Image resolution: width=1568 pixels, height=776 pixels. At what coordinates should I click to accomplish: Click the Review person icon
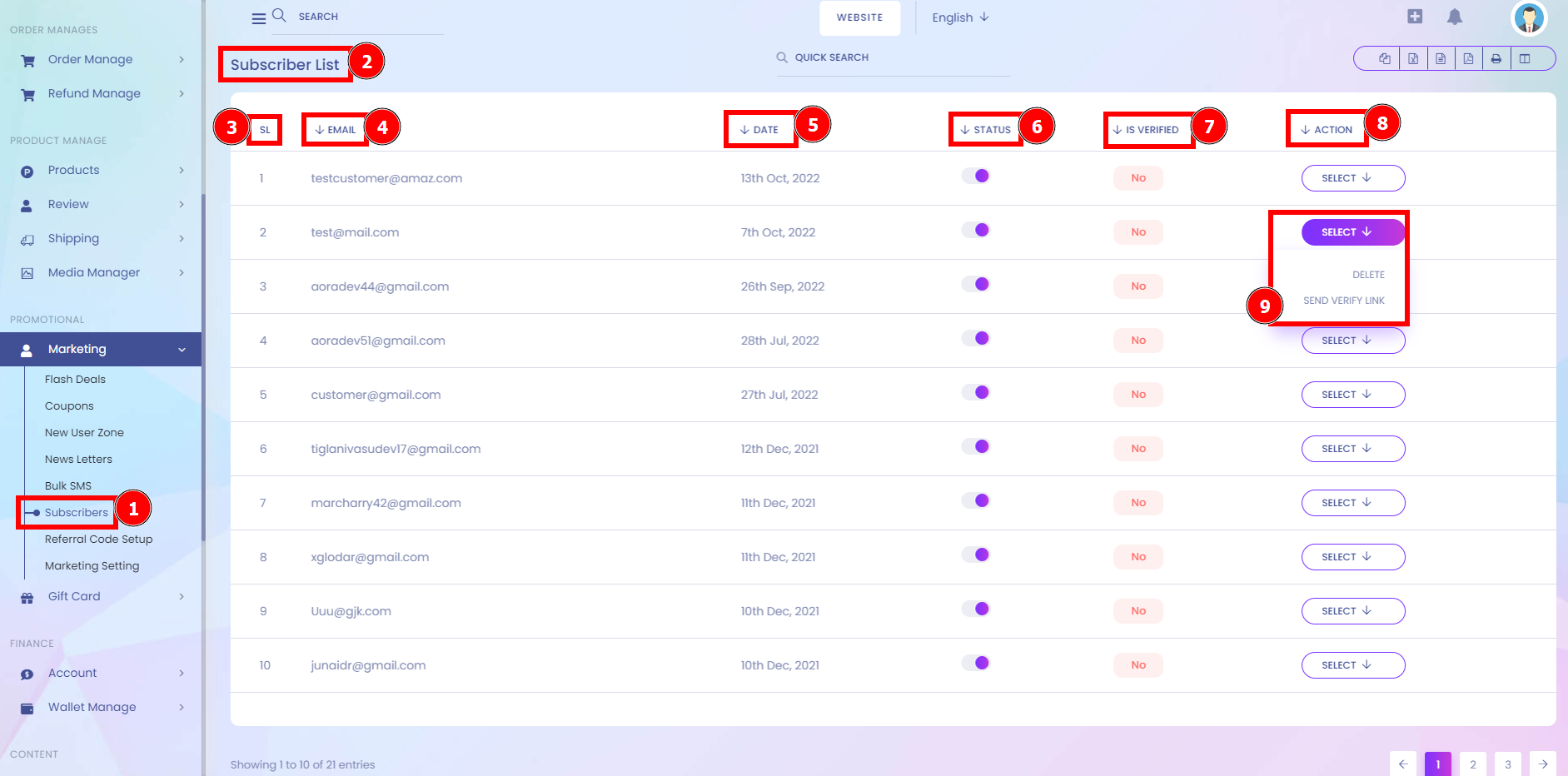pyautogui.click(x=27, y=205)
